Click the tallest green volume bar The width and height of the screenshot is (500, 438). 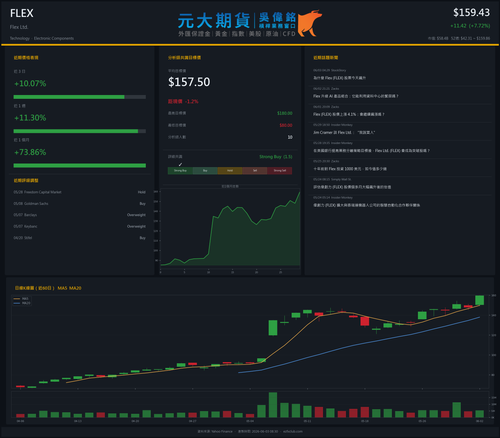pyautogui.click(x=273, y=405)
